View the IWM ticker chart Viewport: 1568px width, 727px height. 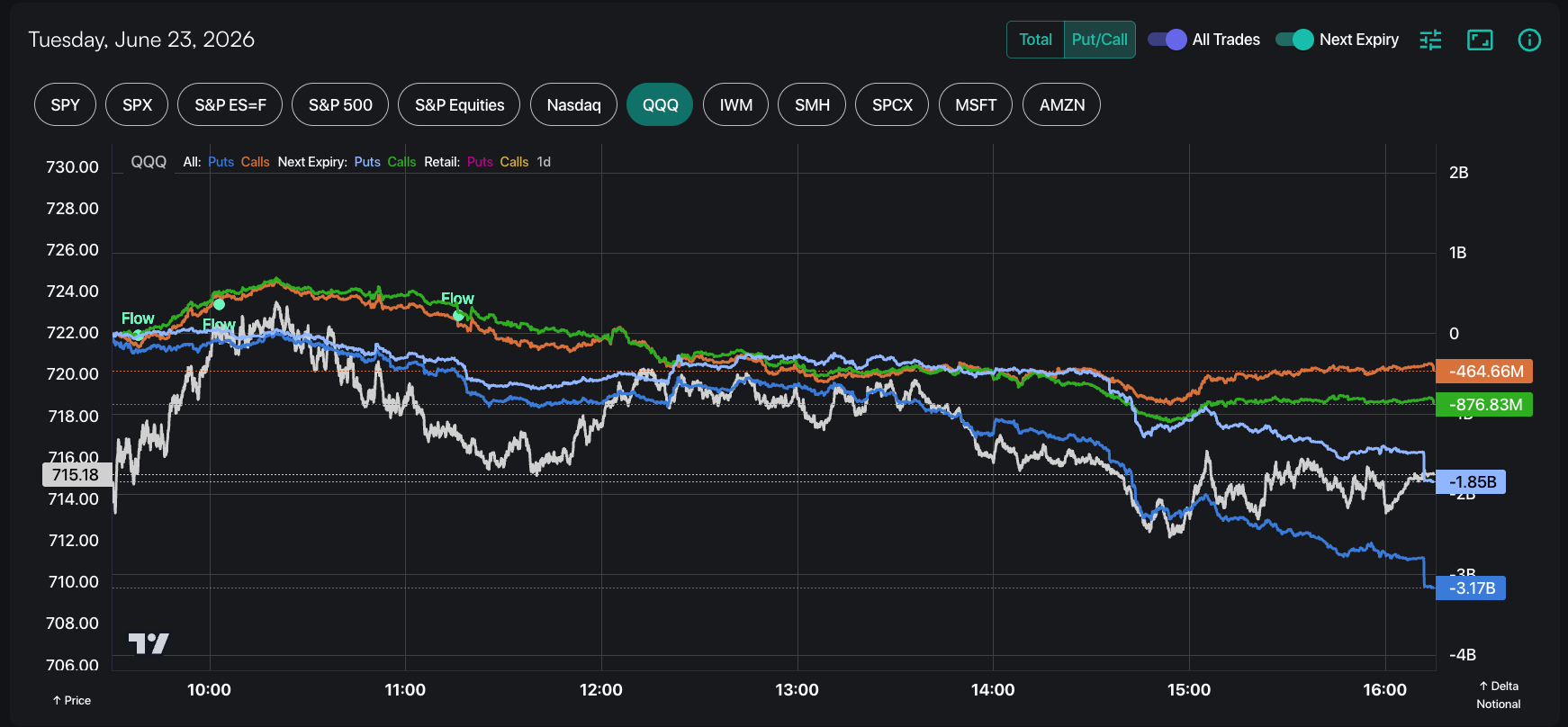point(735,104)
